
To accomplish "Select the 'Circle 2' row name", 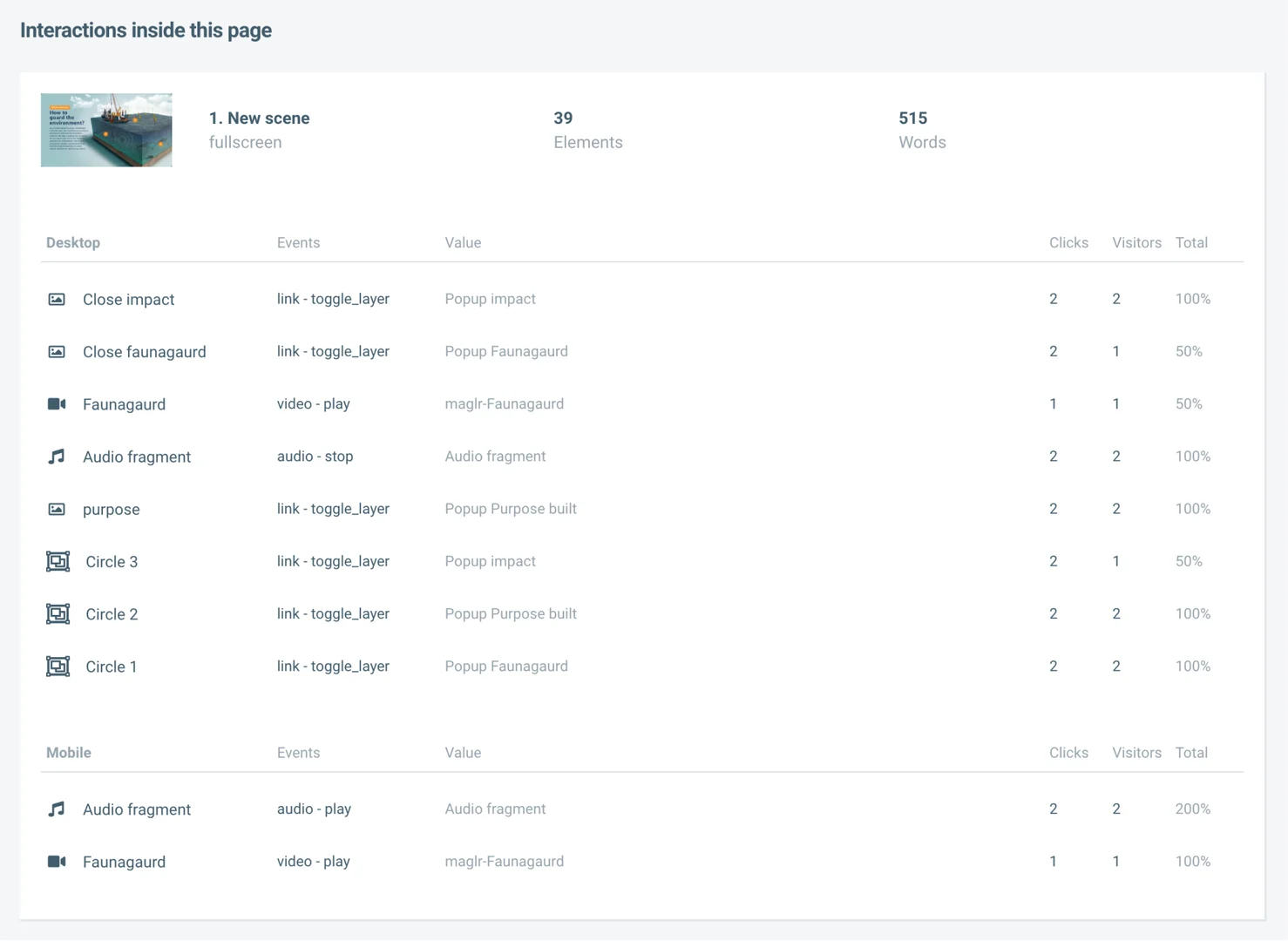I will [112, 614].
